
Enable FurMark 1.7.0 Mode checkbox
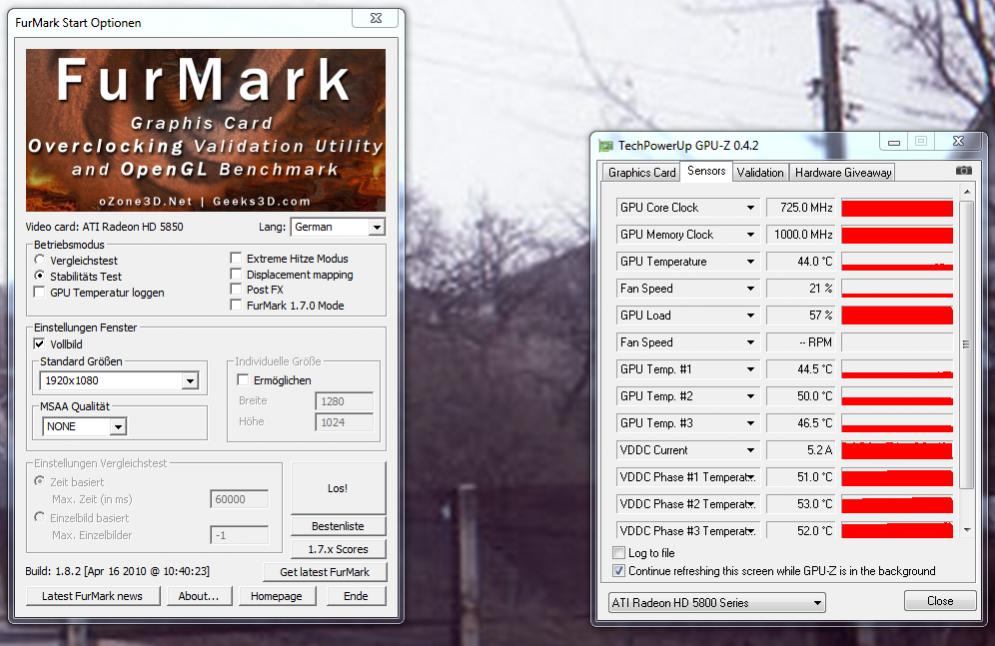click(x=235, y=305)
